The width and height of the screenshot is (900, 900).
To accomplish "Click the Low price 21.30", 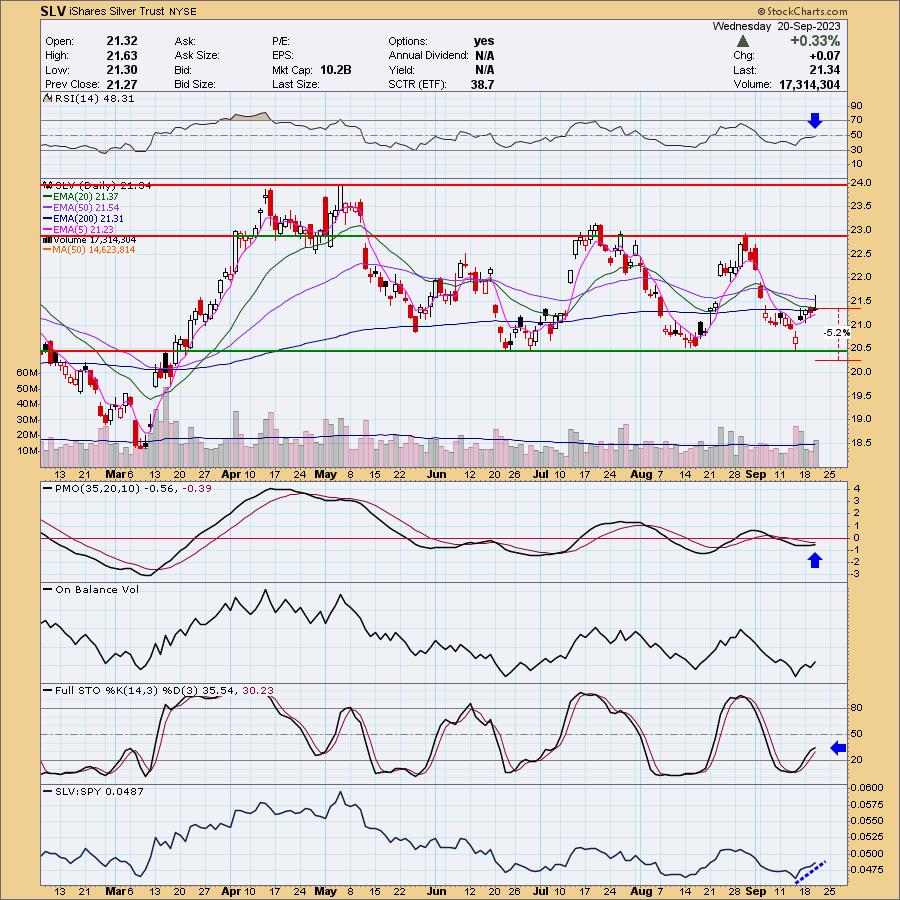I will (122, 69).
